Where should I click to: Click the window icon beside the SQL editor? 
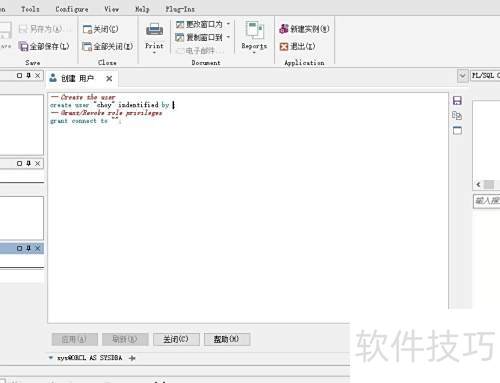tap(457, 130)
